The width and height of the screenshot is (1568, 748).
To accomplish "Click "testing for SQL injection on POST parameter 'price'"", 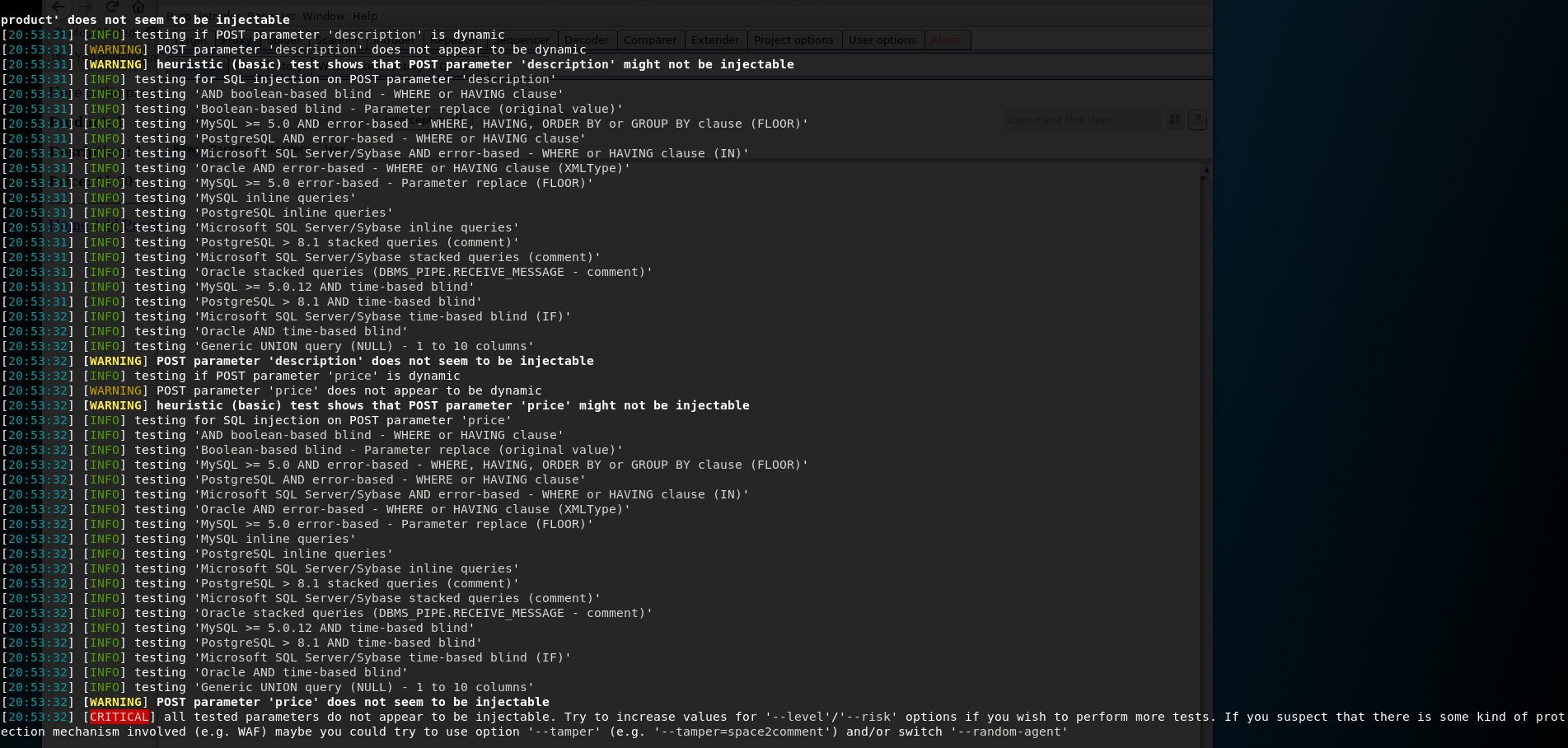I will (323, 420).
